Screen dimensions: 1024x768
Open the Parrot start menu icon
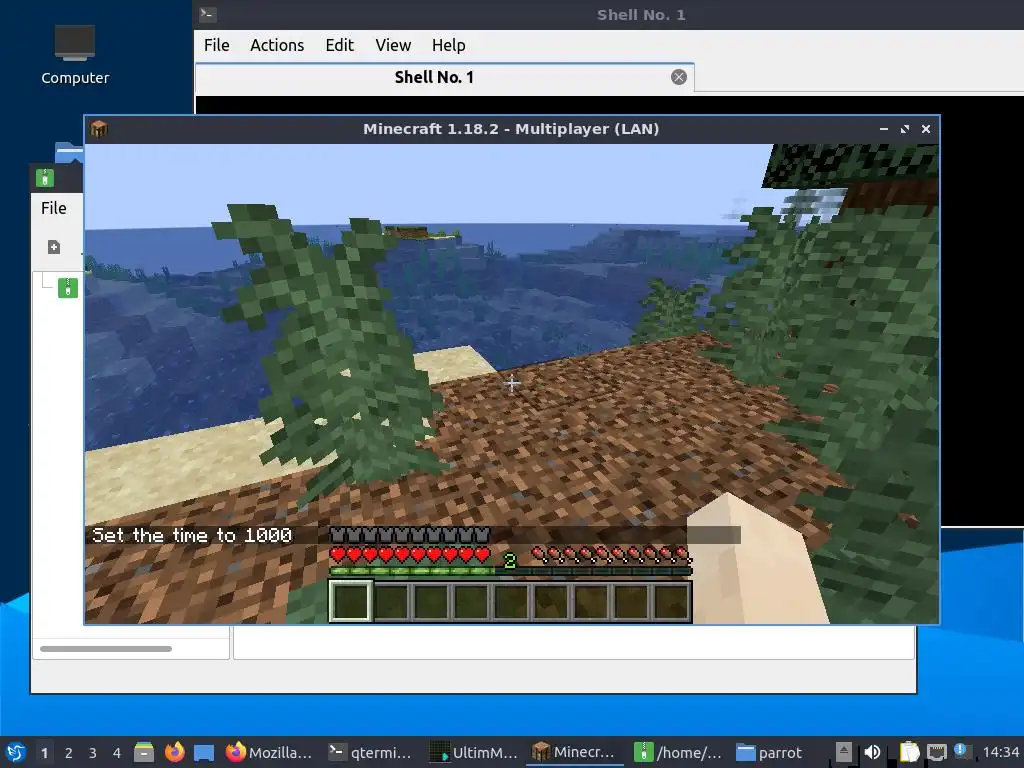point(15,752)
